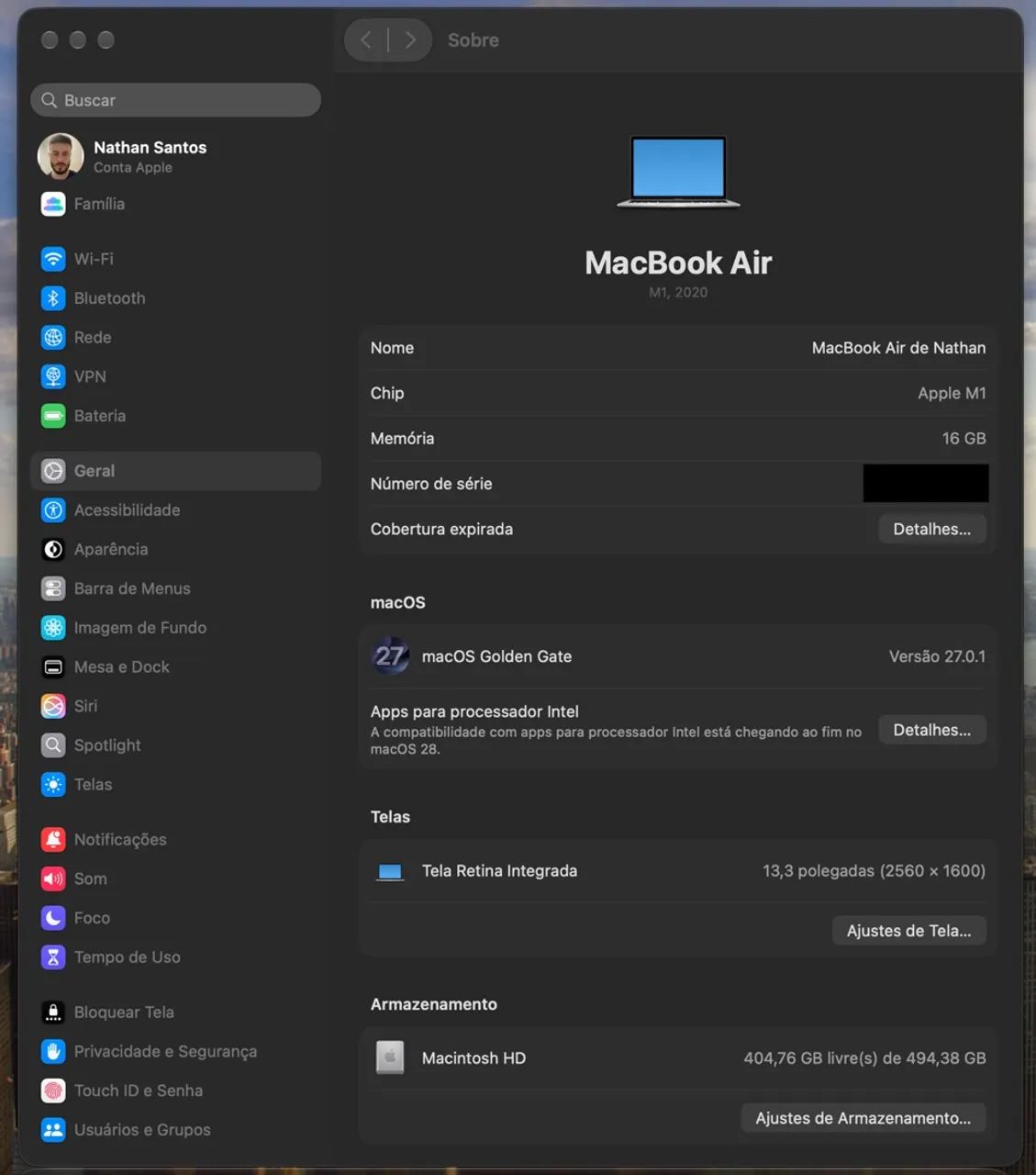The width and height of the screenshot is (1036, 1175).
Task: Open the Acessibilidade icon
Action: (53, 510)
